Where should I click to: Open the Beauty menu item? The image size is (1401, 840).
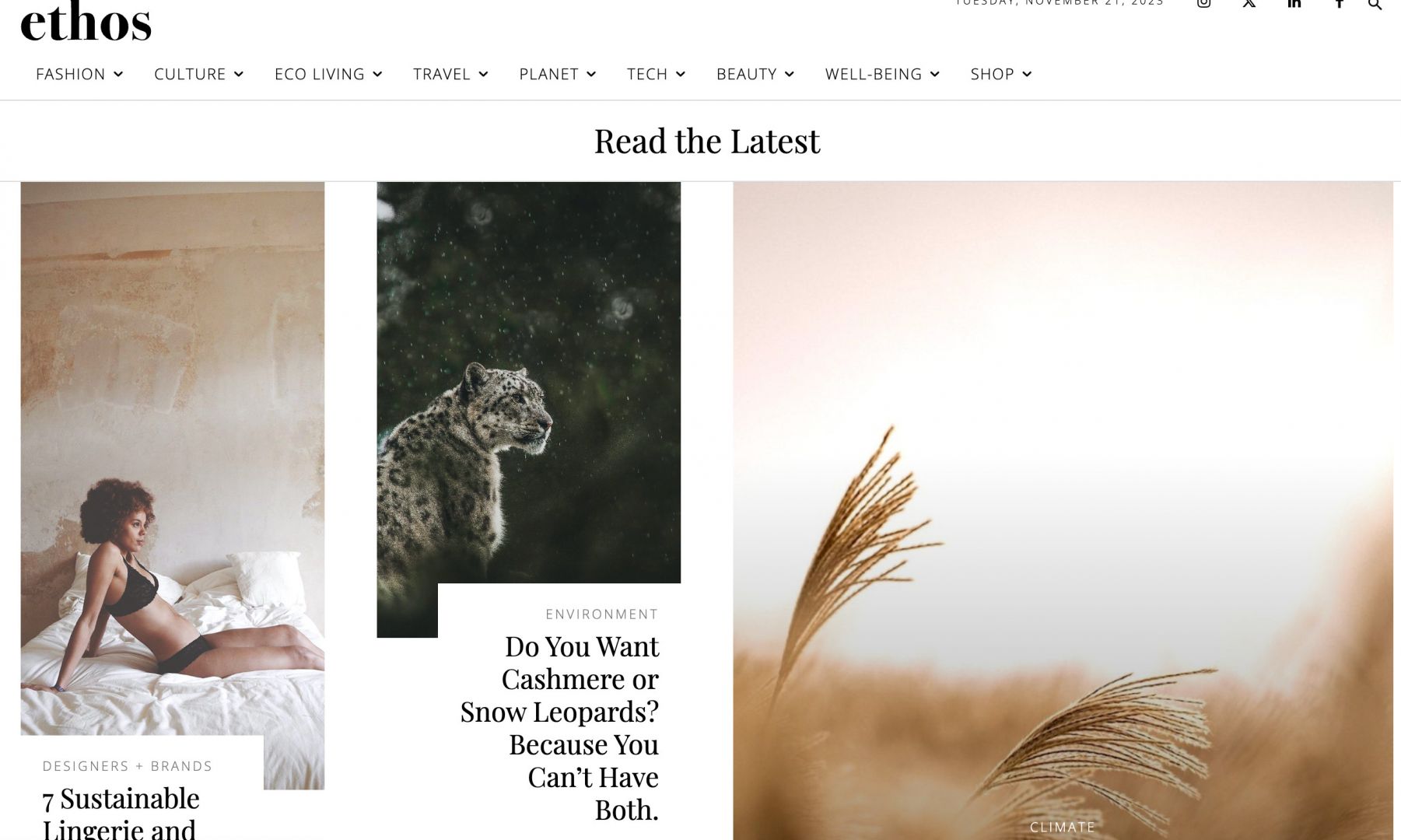pos(746,74)
